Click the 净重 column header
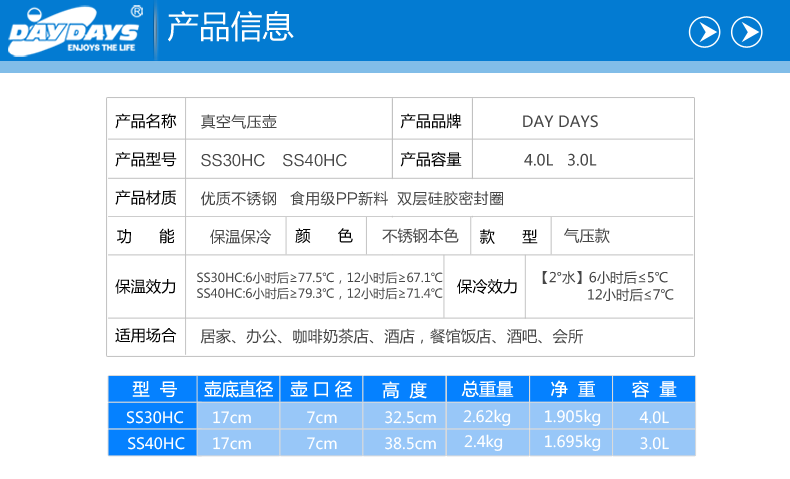This screenshot has height=479, width=790. [571, 389]
